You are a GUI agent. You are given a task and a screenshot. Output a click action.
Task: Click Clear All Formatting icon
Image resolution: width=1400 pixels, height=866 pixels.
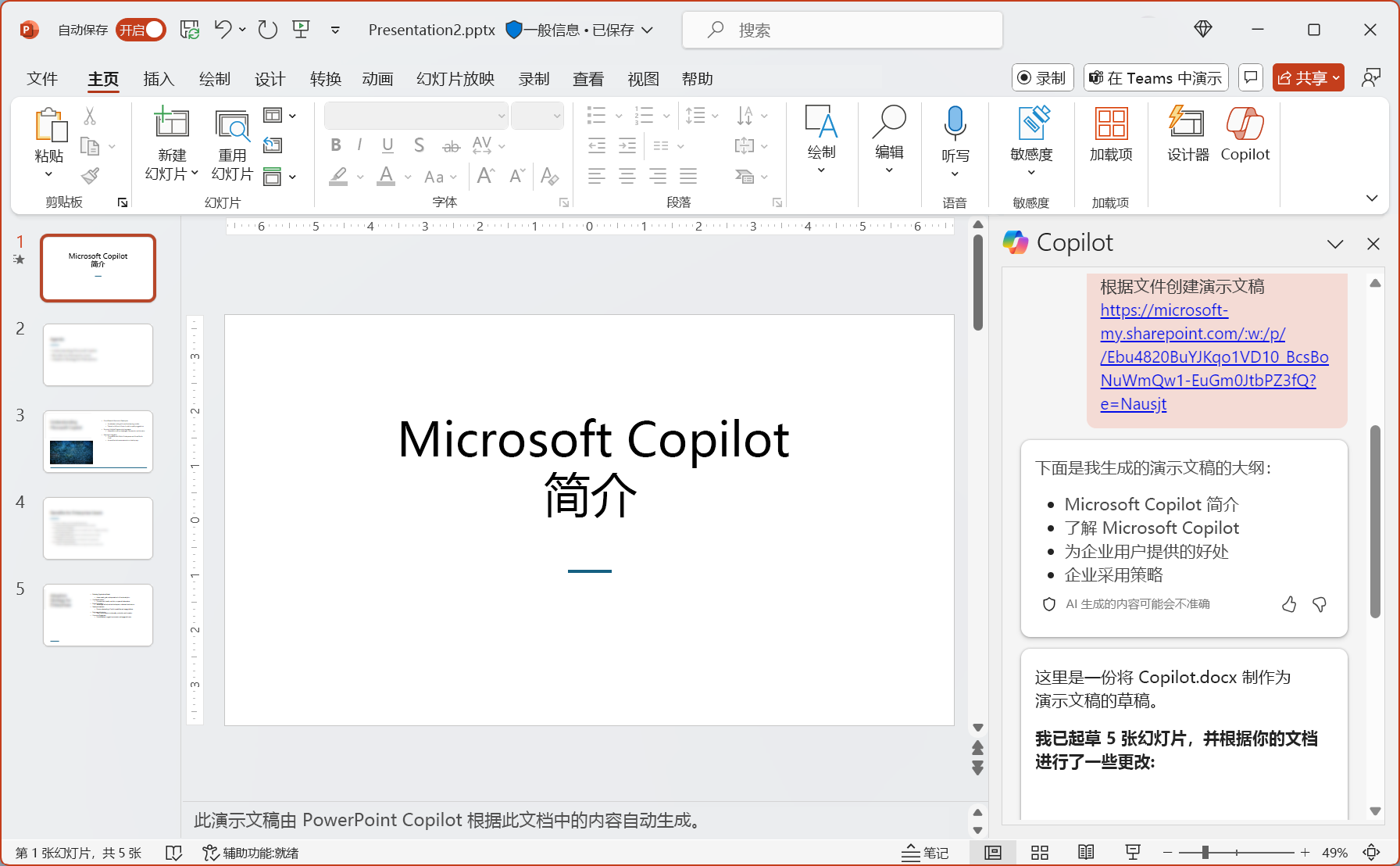(549, 176)
